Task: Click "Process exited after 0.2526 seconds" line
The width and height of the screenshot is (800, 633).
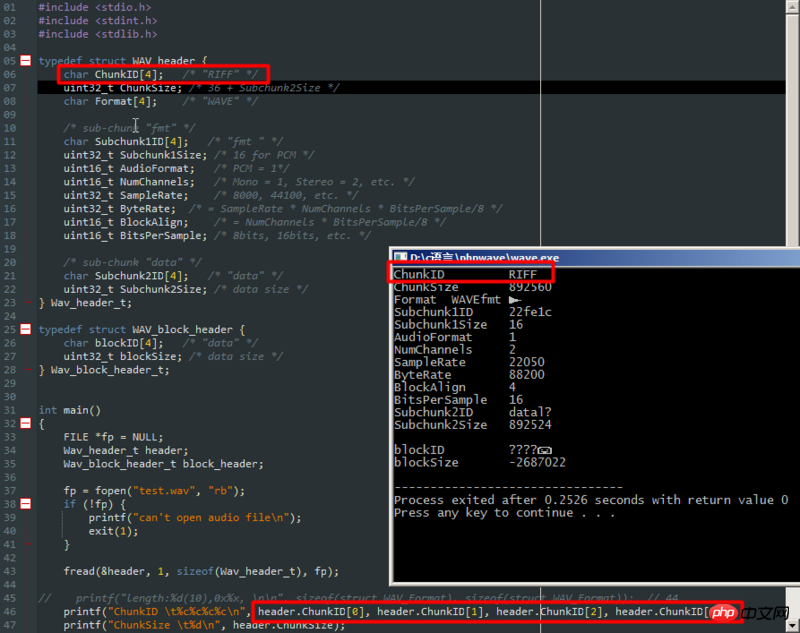Action: [x=591, y=500]
